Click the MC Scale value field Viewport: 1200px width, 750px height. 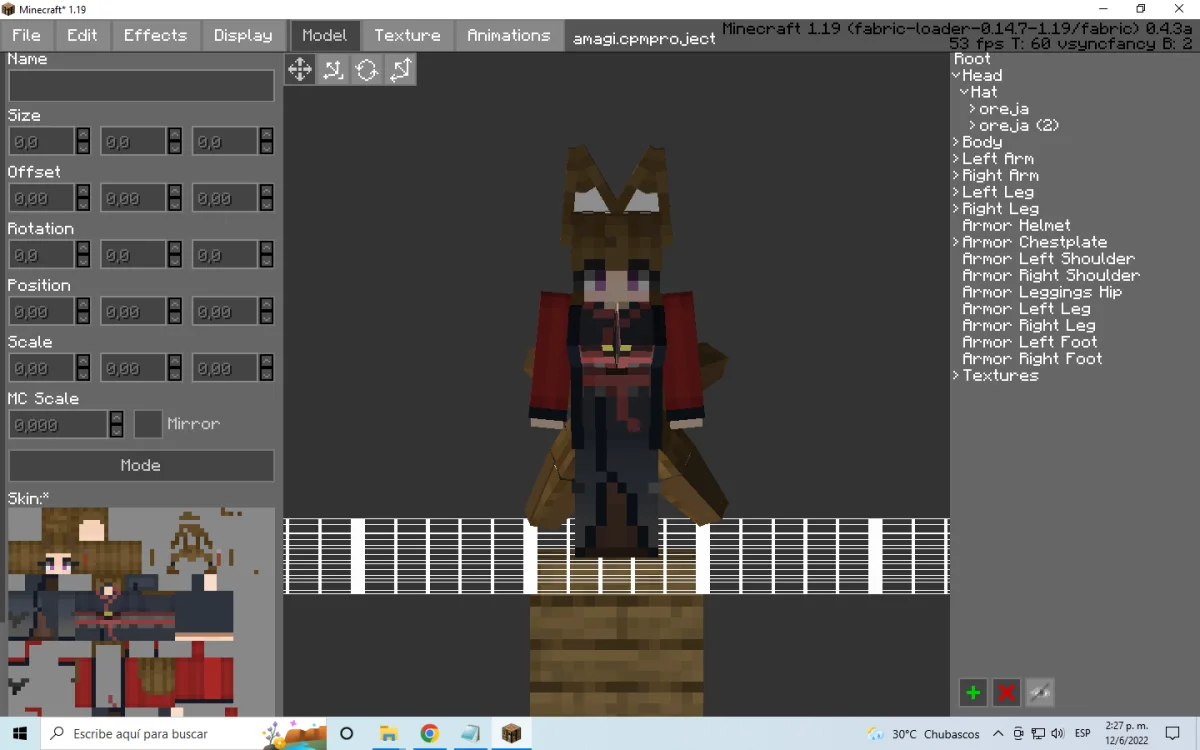(x=58, y=424)
